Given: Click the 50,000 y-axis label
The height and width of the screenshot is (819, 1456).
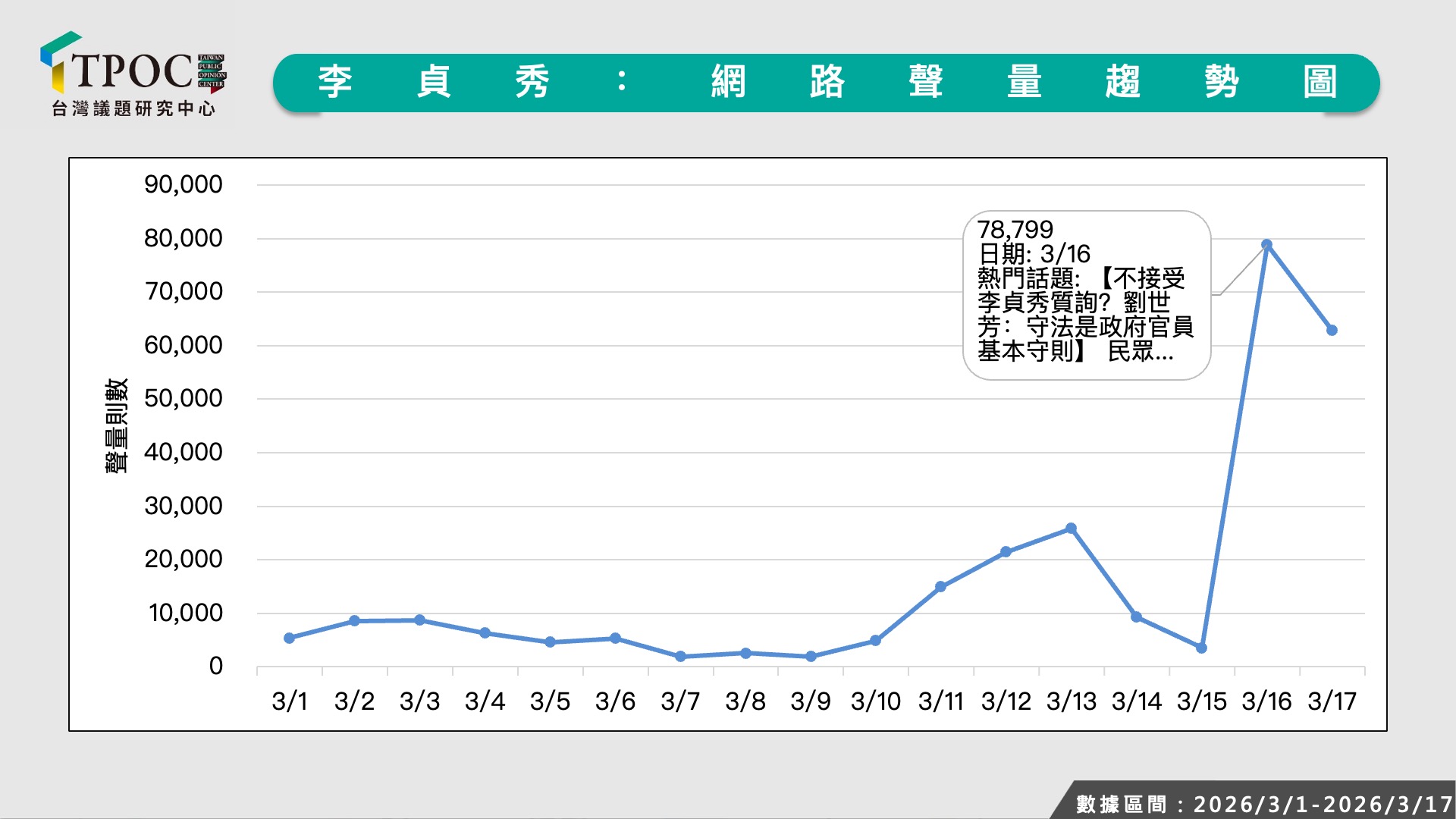Looking at the screenshot, I should coord(184,398).
